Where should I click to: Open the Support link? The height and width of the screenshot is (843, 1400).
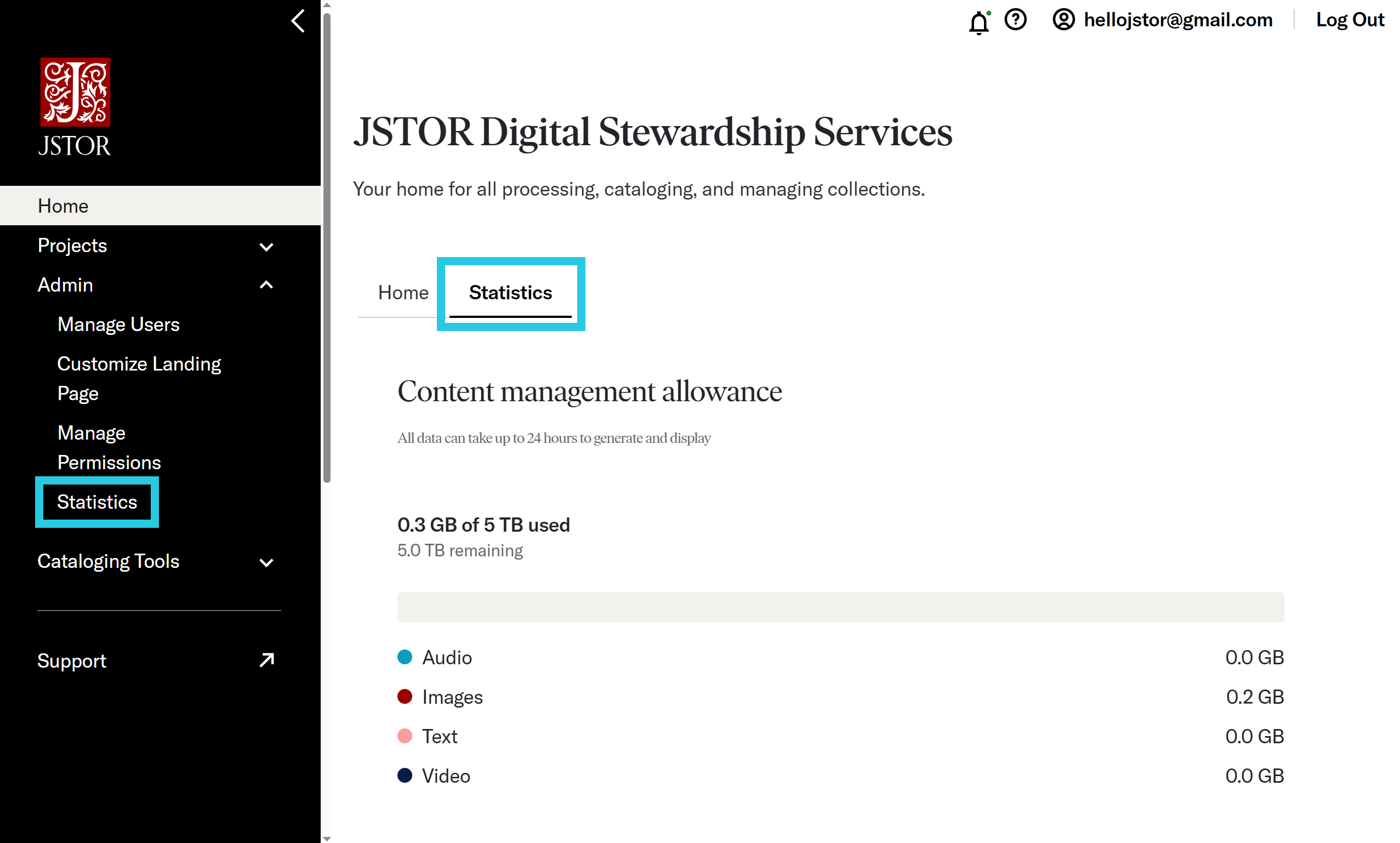coord(72,660)
